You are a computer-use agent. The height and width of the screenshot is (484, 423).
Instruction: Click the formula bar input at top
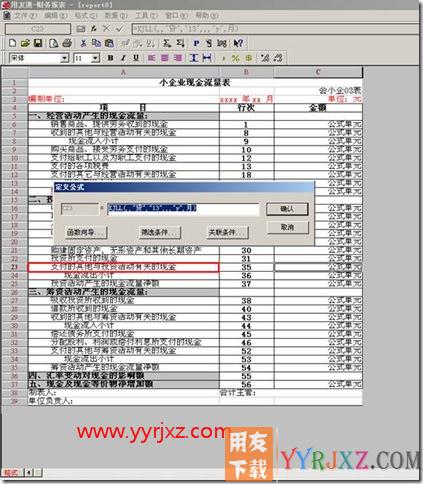click(x=275, y=29)
